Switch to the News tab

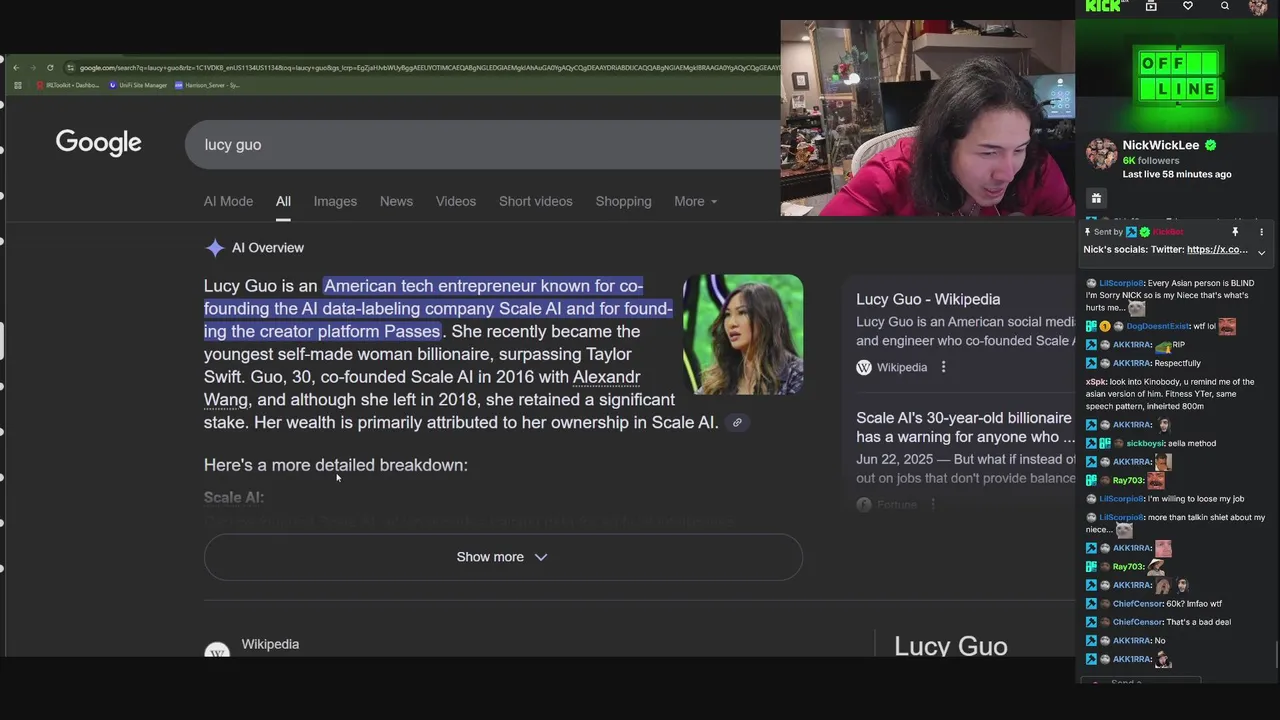396,201
